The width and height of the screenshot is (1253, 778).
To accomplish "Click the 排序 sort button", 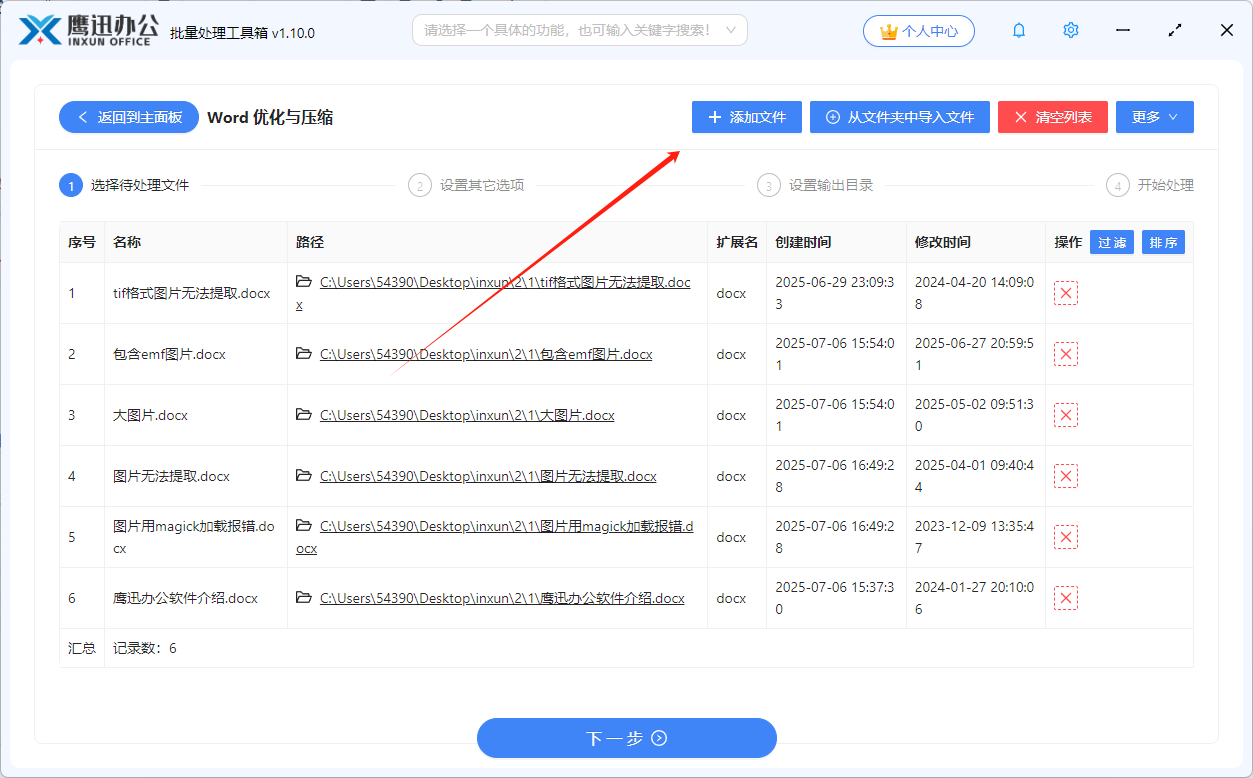I will [1164, 242].
